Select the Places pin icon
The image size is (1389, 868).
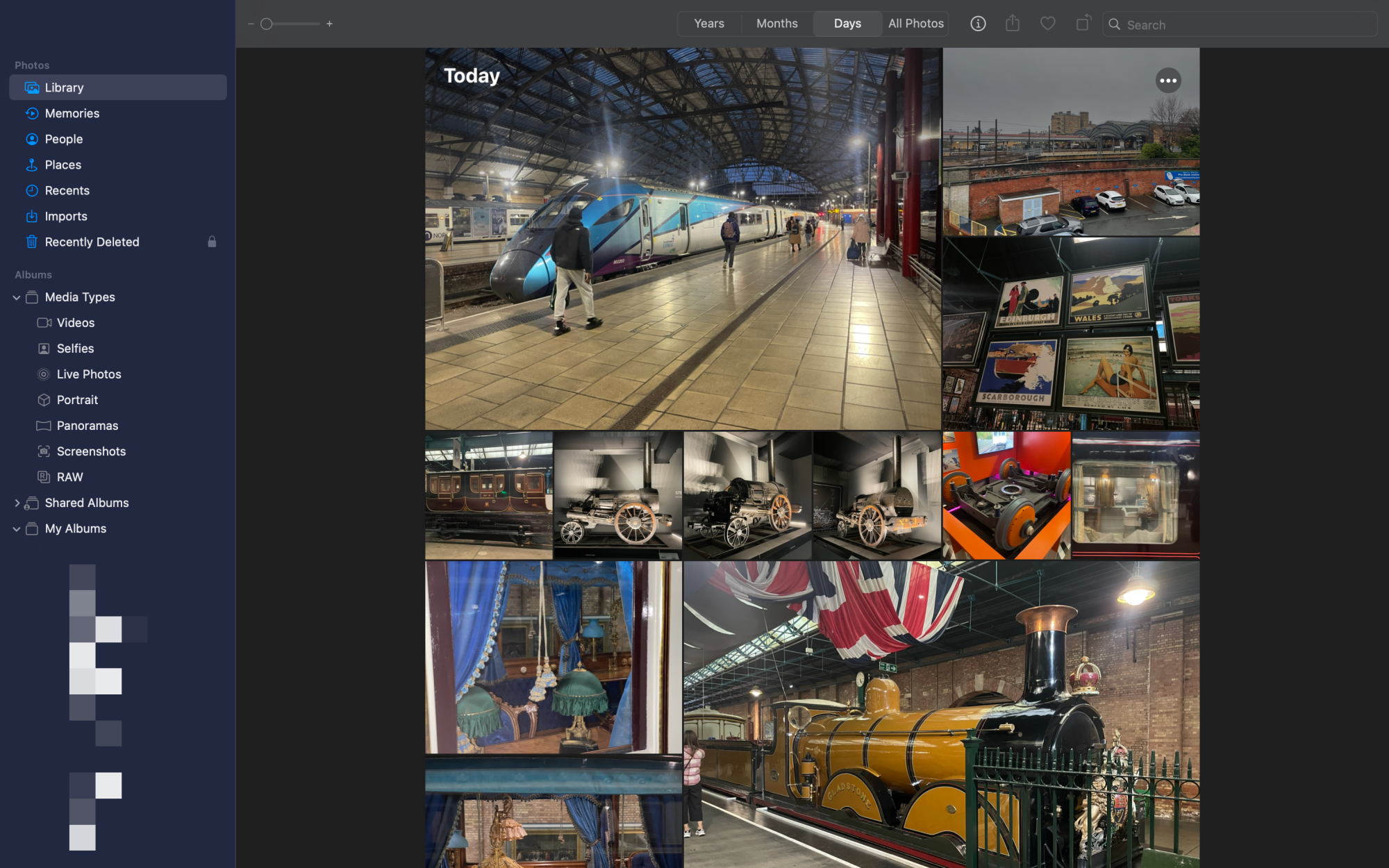click(x=32, y=165)
